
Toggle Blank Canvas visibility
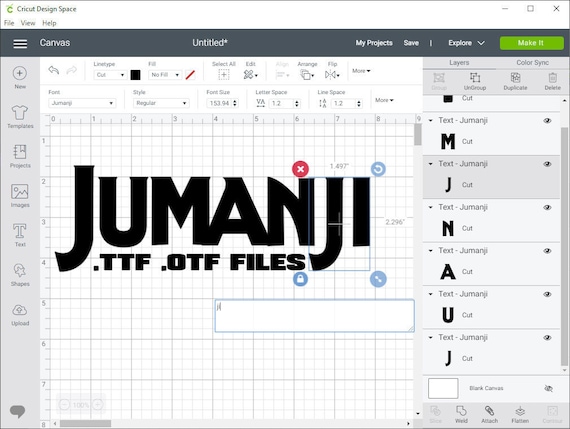click(548, 389)
